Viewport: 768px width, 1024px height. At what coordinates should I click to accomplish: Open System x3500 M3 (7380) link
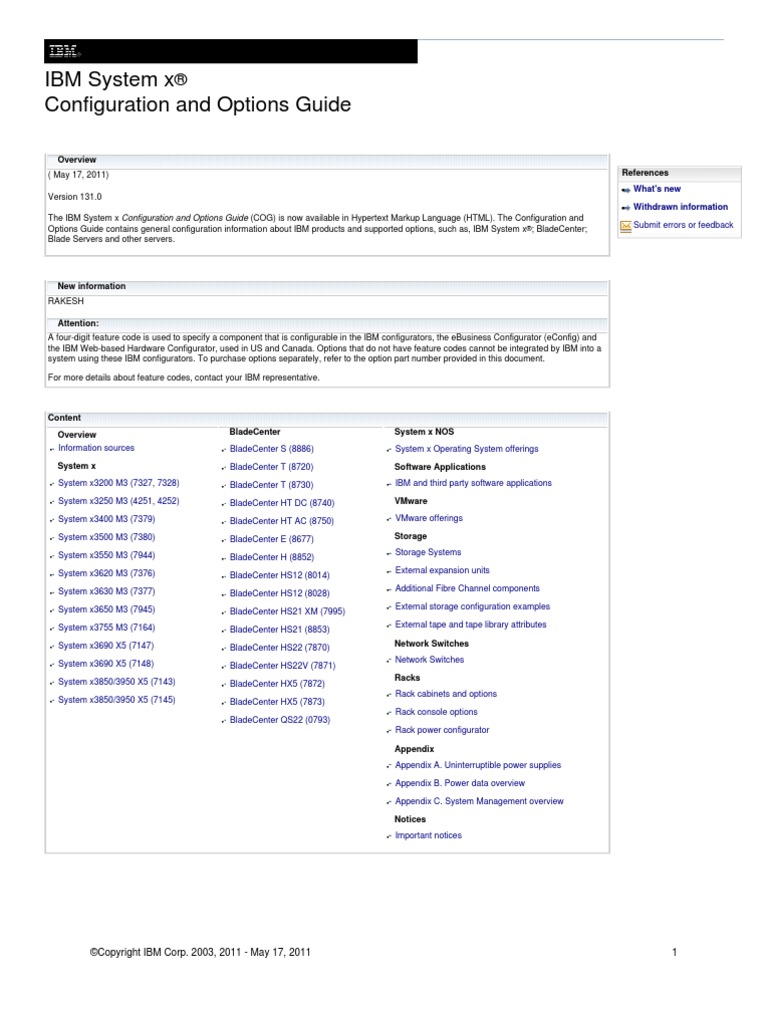(x=106, y=537)
